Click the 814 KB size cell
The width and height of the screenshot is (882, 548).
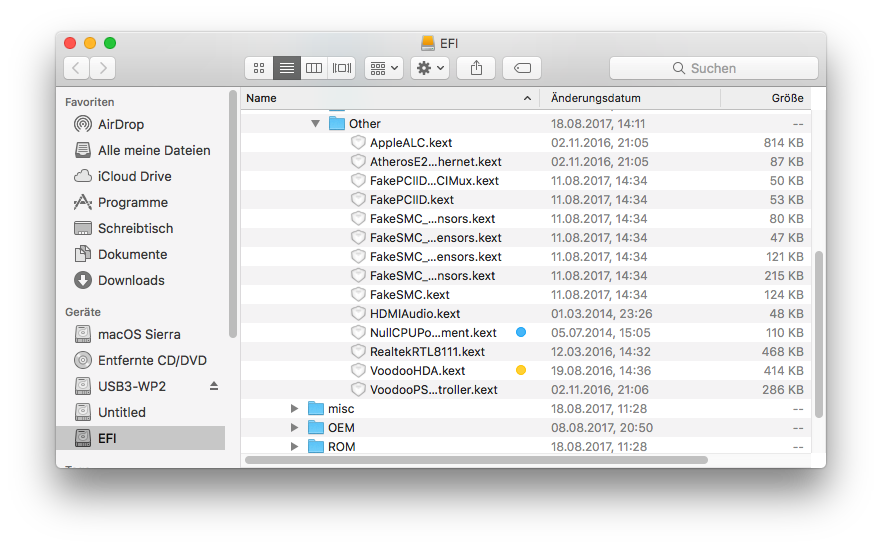click(x=783, y=142)
